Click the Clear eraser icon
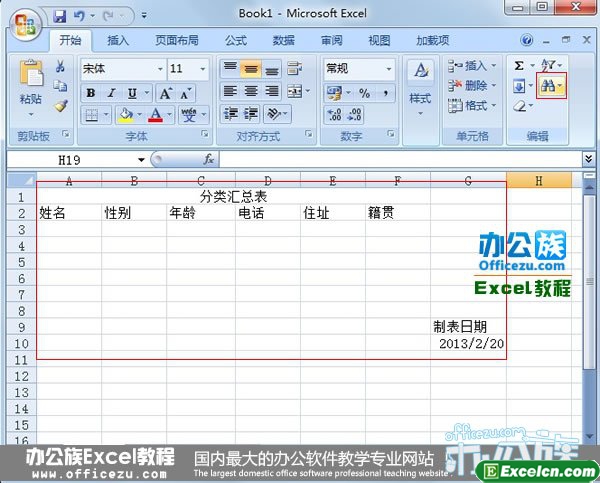 [519, 106]
